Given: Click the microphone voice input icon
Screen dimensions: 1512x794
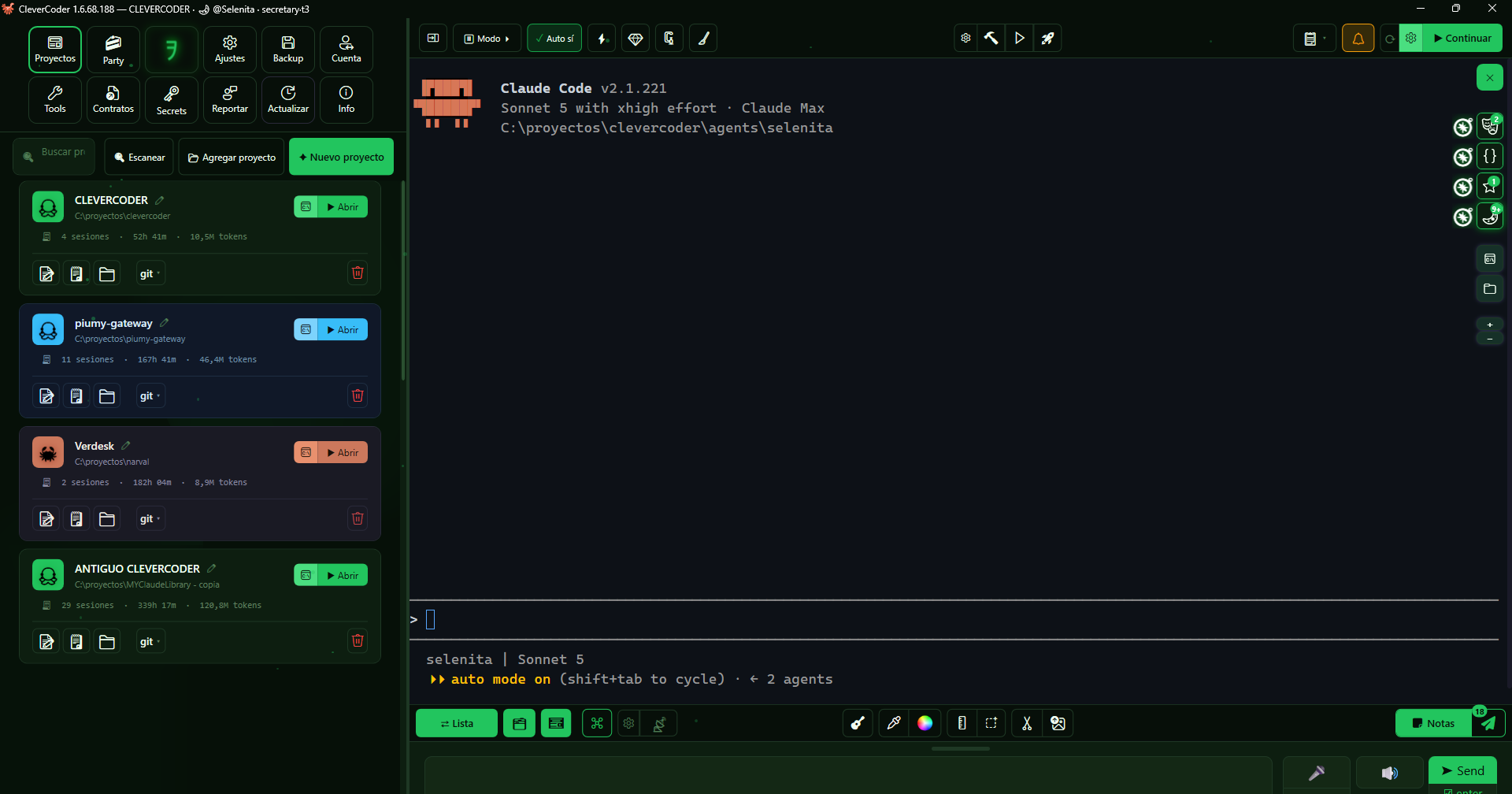Looking at the screenshot, I should tap(1317, 773).
